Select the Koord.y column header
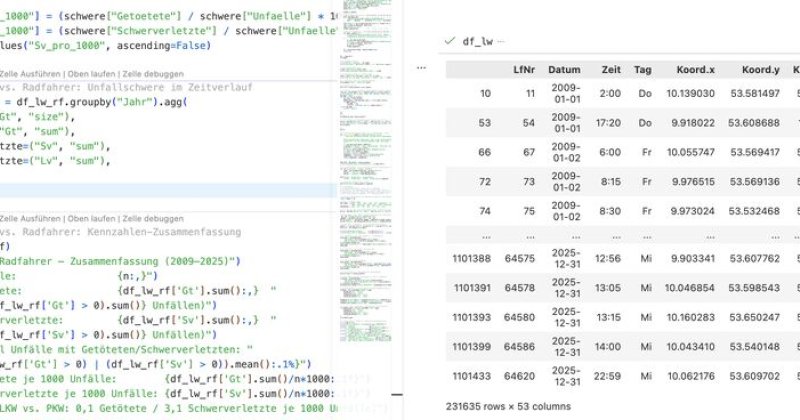The image size is (800, 420). 760,69
